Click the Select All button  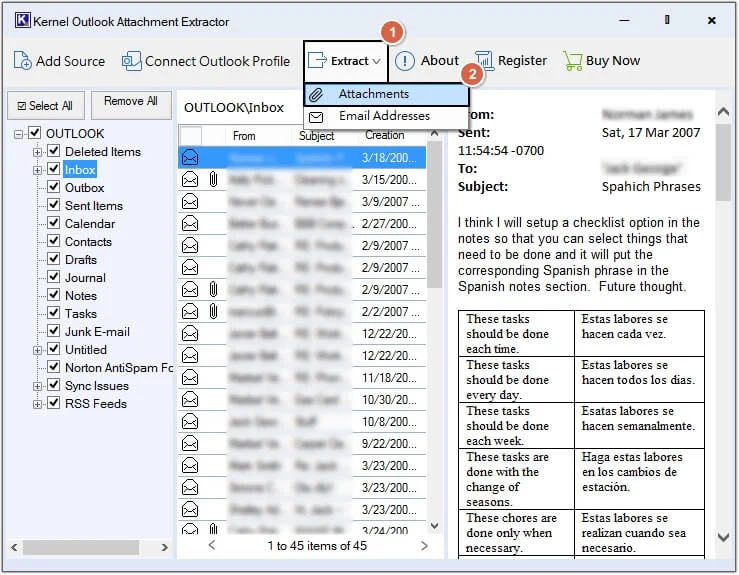(x=46, y=106)
